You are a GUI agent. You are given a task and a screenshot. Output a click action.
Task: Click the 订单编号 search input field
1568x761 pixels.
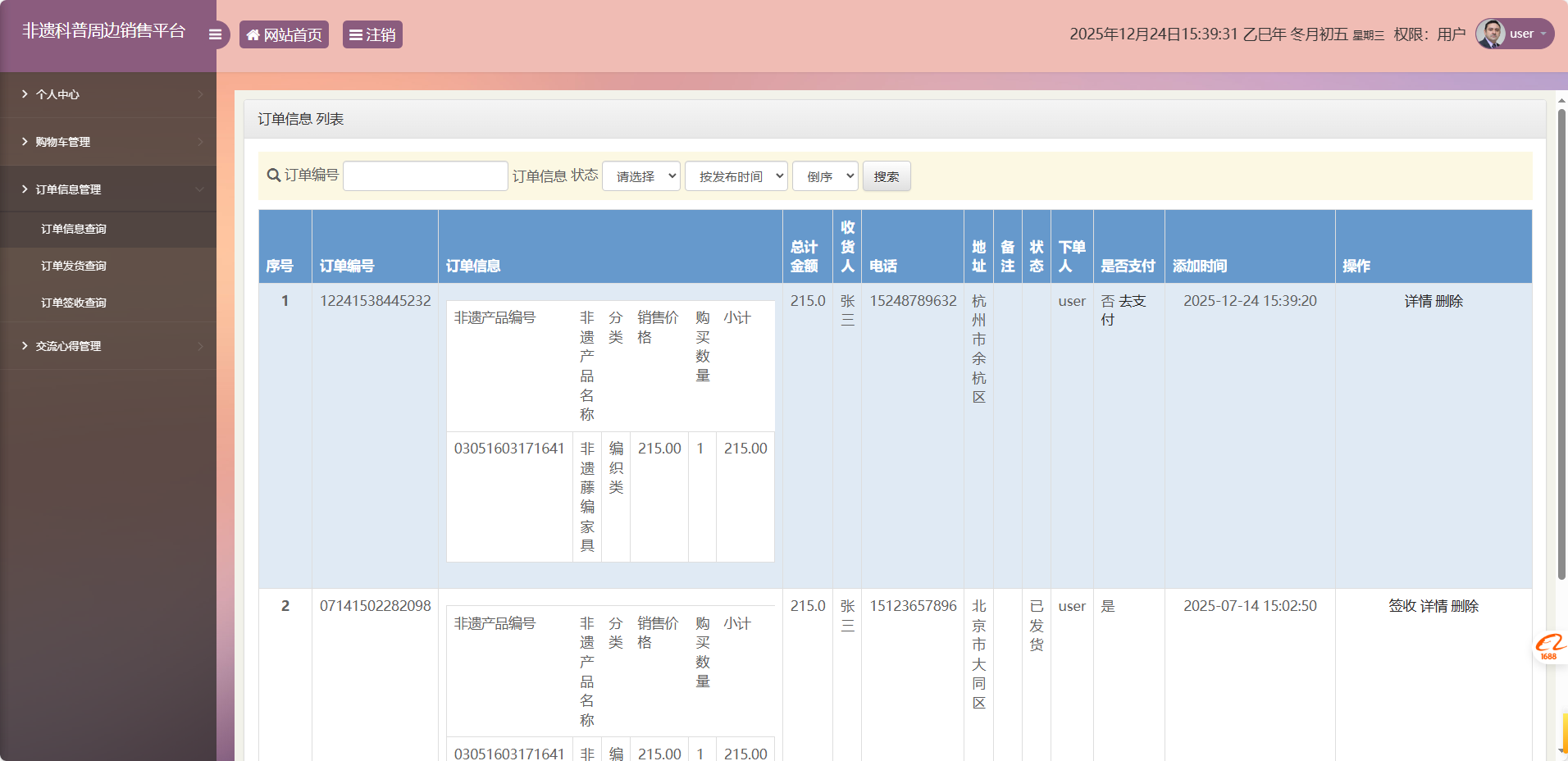click(x=425, y=175)
